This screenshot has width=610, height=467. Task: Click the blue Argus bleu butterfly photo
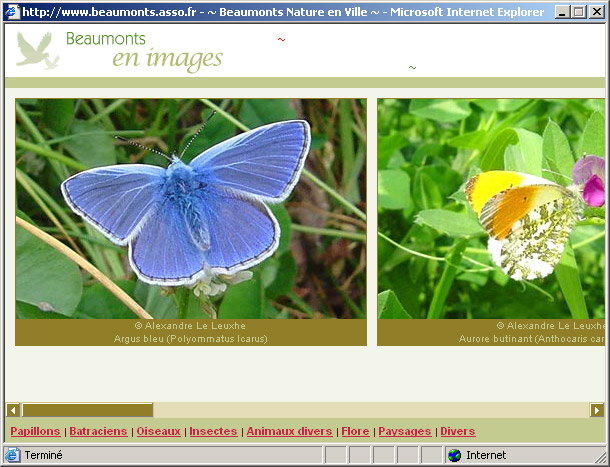point(191,208)
